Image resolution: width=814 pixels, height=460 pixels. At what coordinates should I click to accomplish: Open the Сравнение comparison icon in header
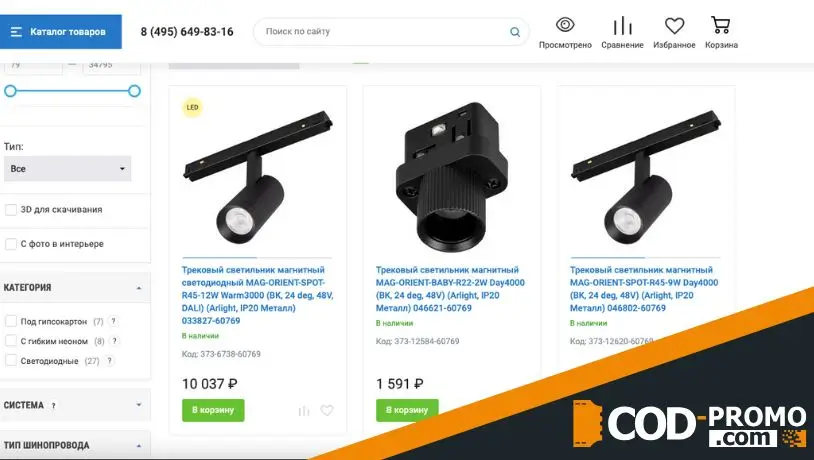click(x=622, y=25)
